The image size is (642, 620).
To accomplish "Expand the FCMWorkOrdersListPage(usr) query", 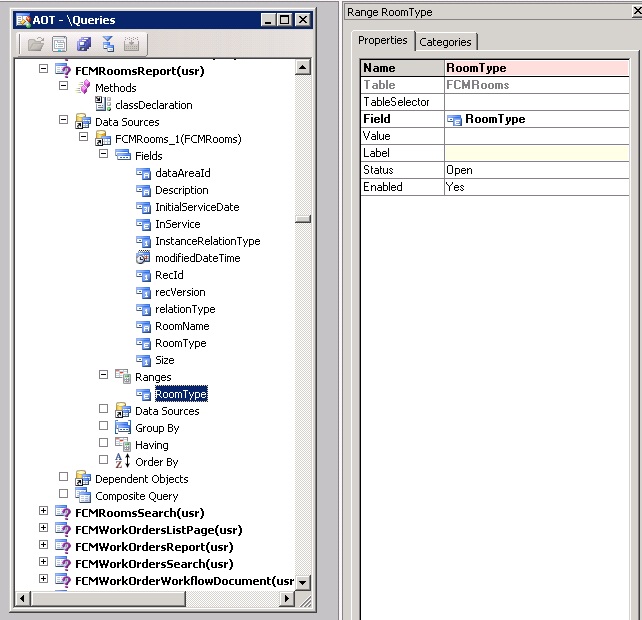I will [x=43, y=527].
